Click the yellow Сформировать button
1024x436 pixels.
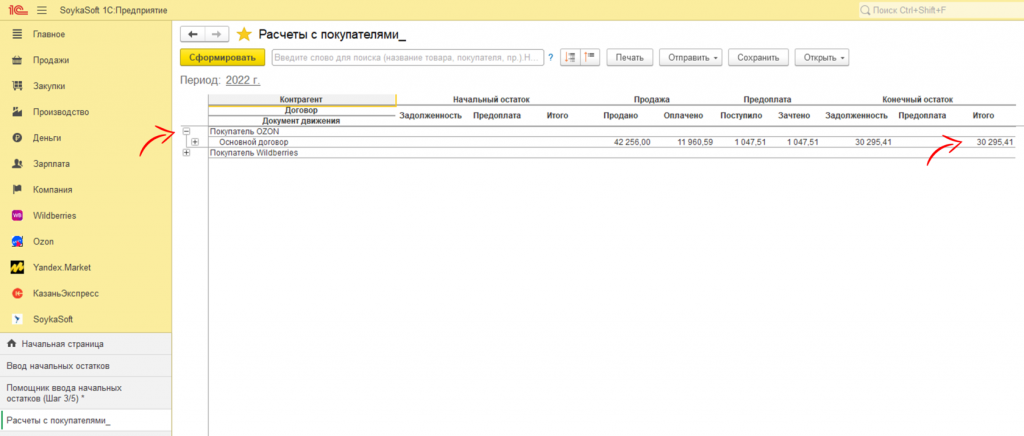[x=222, y=57]
